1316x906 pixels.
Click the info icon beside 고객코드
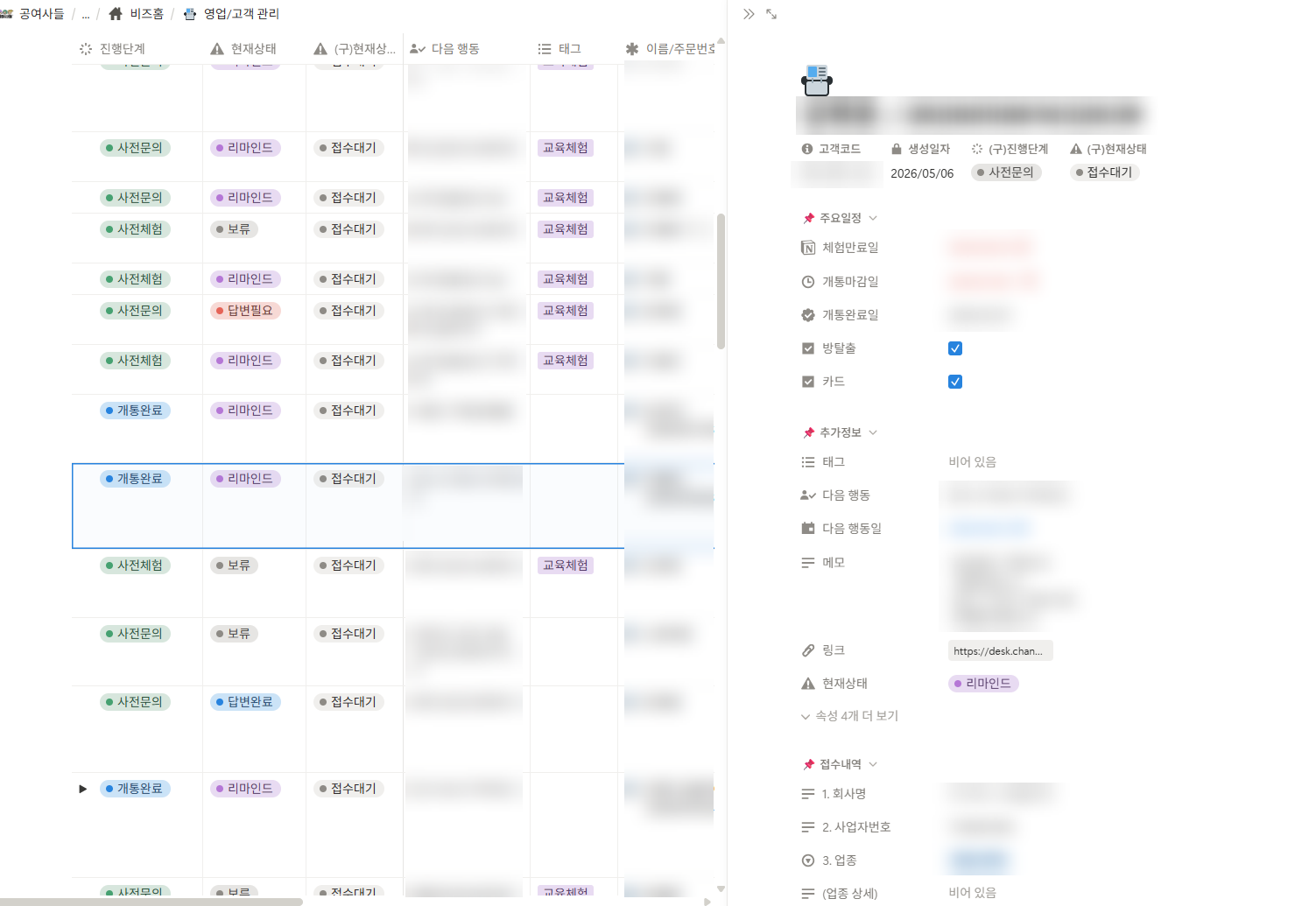(807, 149)
